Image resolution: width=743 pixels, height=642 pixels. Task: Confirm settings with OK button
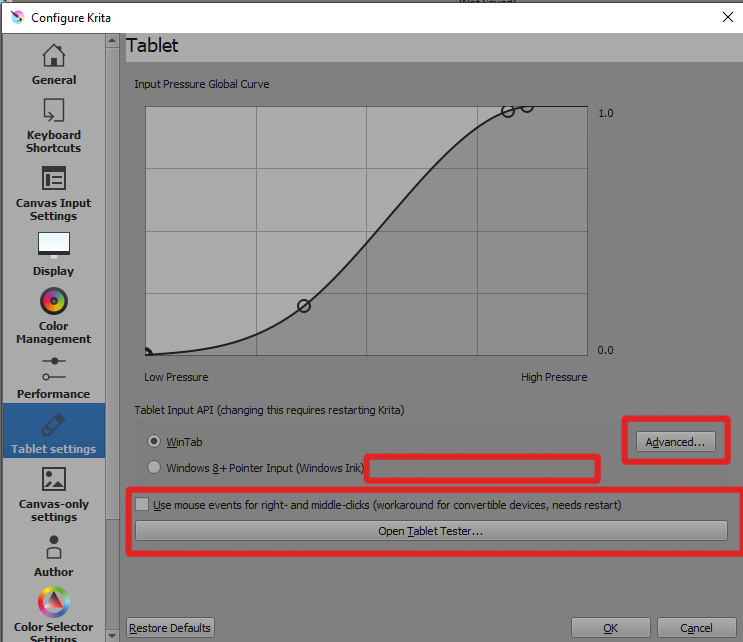tap(610, 628)
